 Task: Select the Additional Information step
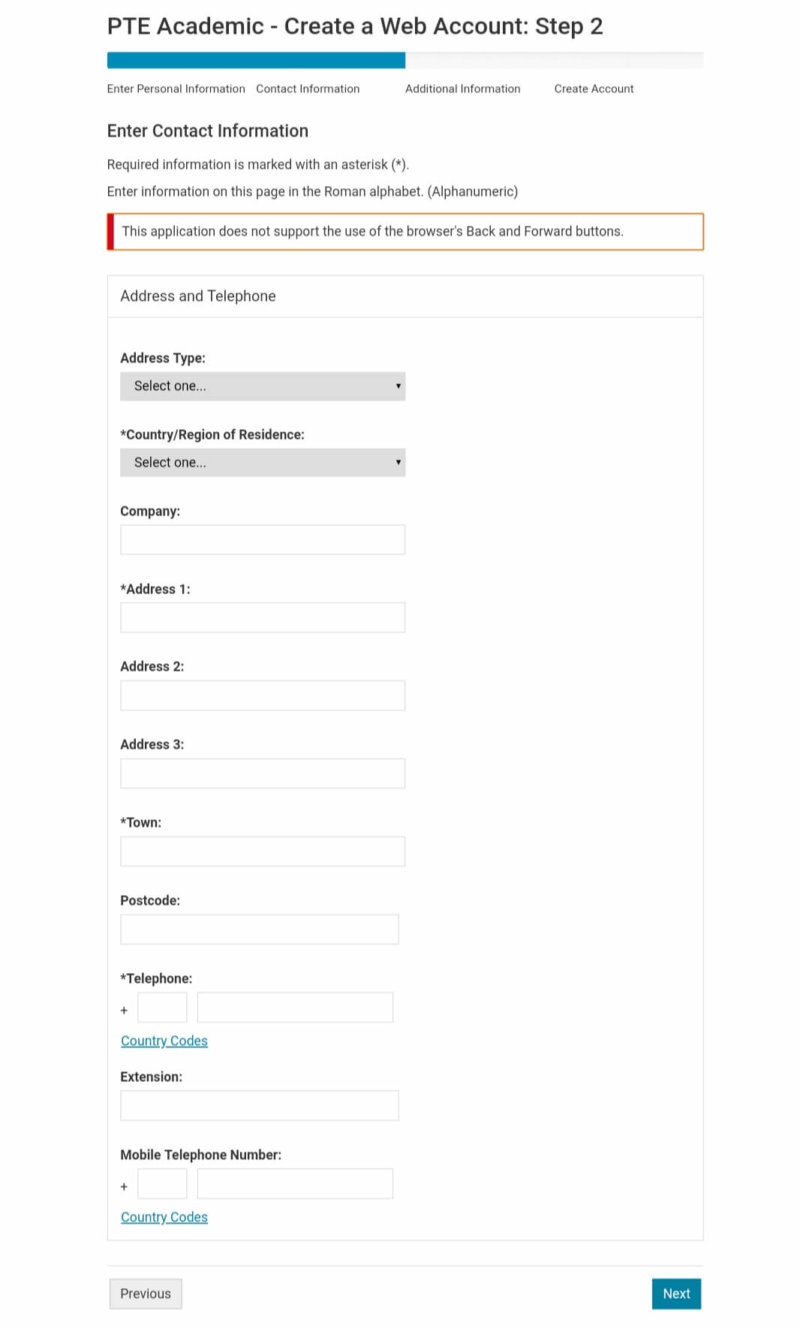tap(462, 88)
